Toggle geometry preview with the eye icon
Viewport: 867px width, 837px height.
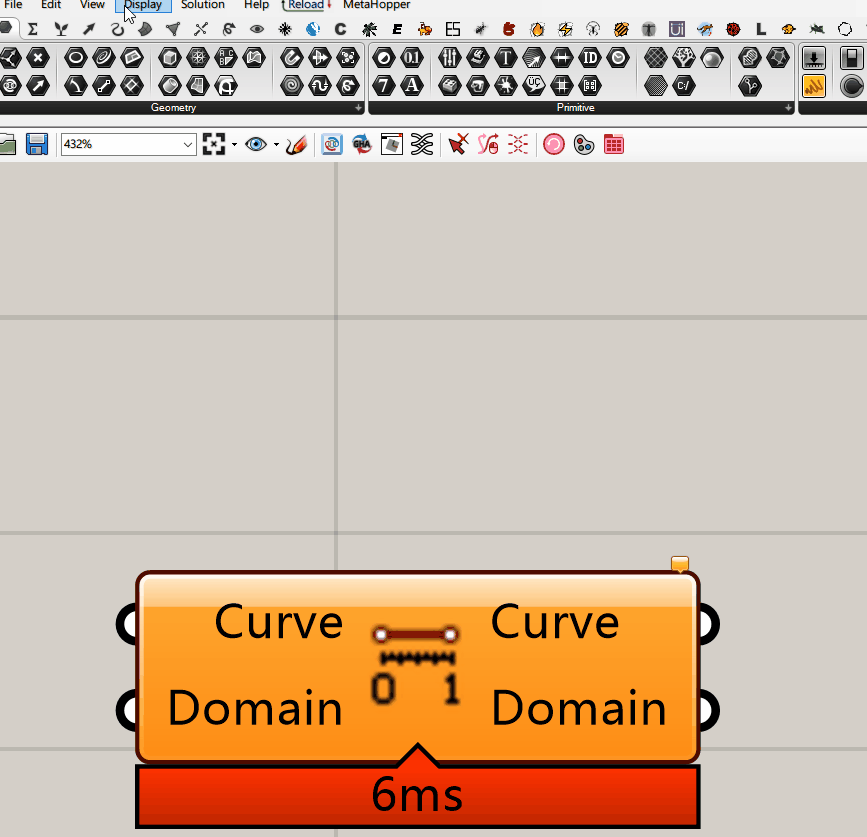258,144
